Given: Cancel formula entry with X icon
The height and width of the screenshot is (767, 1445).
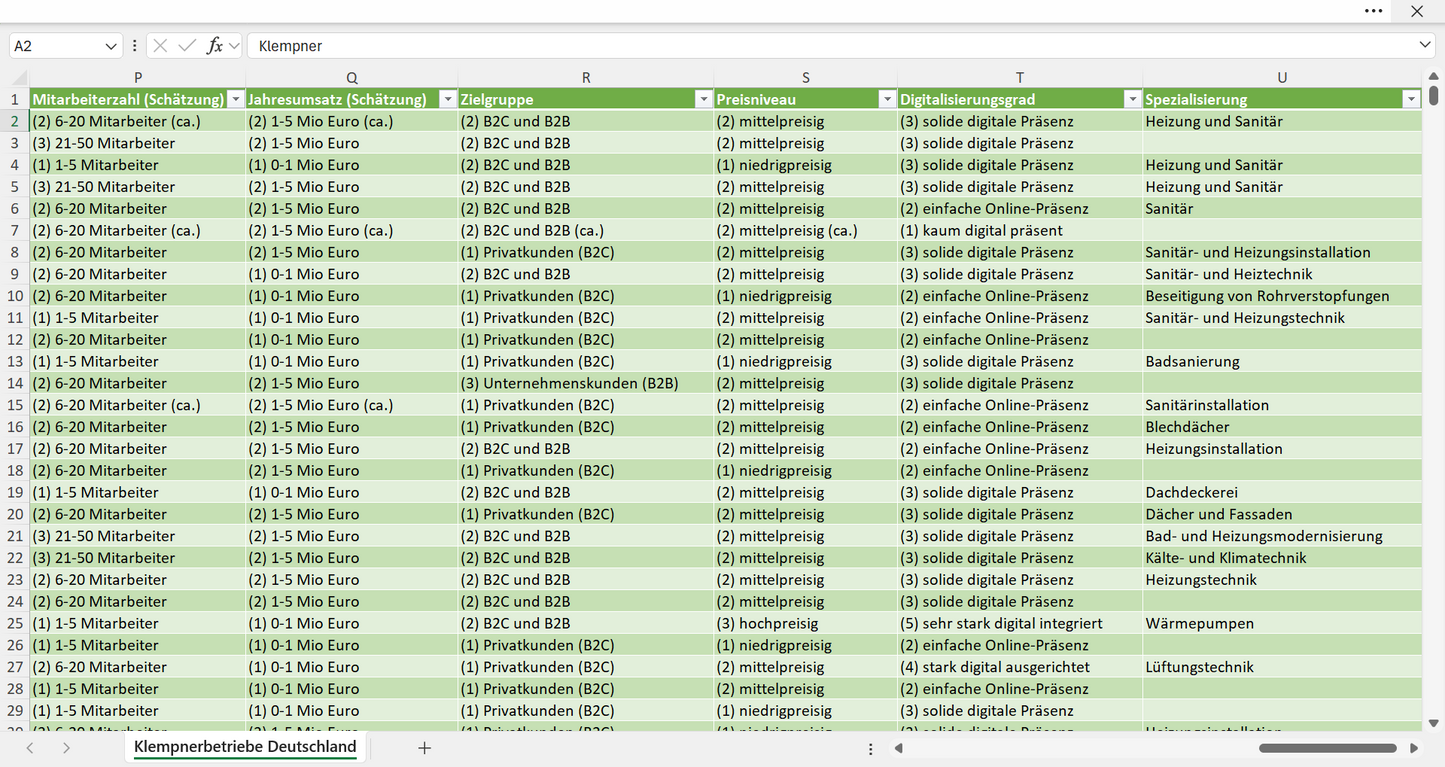Looking at the screenshot, I should (160, 46).
